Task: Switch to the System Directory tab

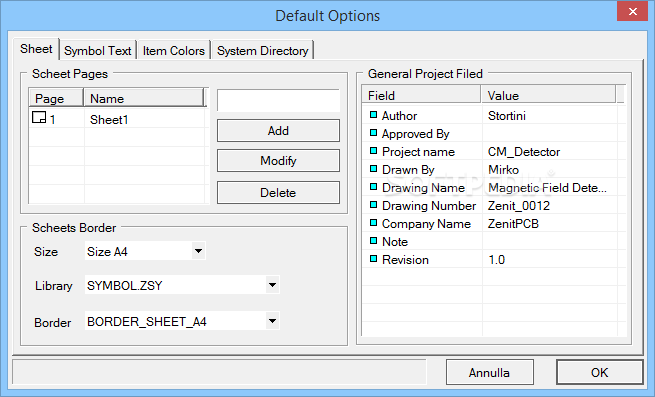Action: (263, 51)
